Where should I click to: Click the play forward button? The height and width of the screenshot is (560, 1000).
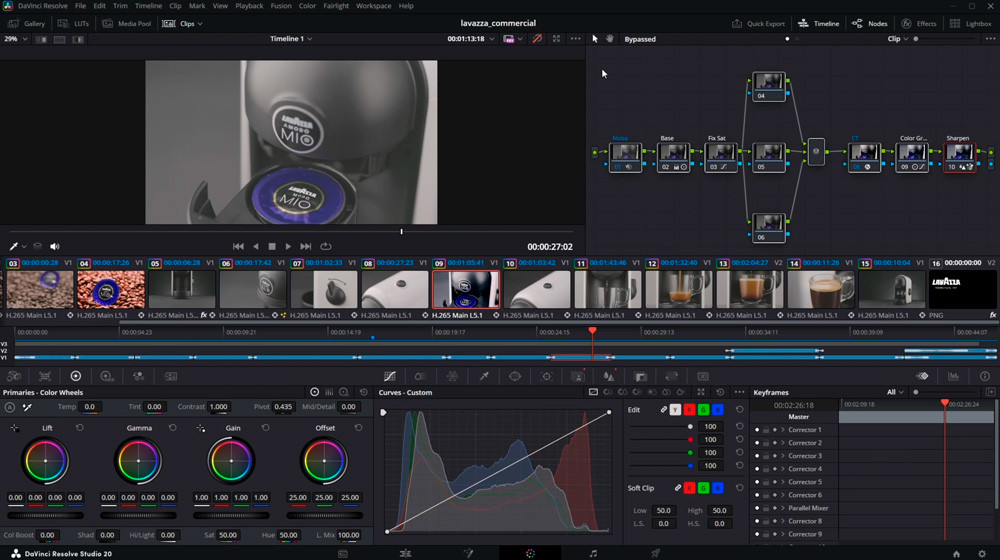pyautogui.click(x=288, y=246)
